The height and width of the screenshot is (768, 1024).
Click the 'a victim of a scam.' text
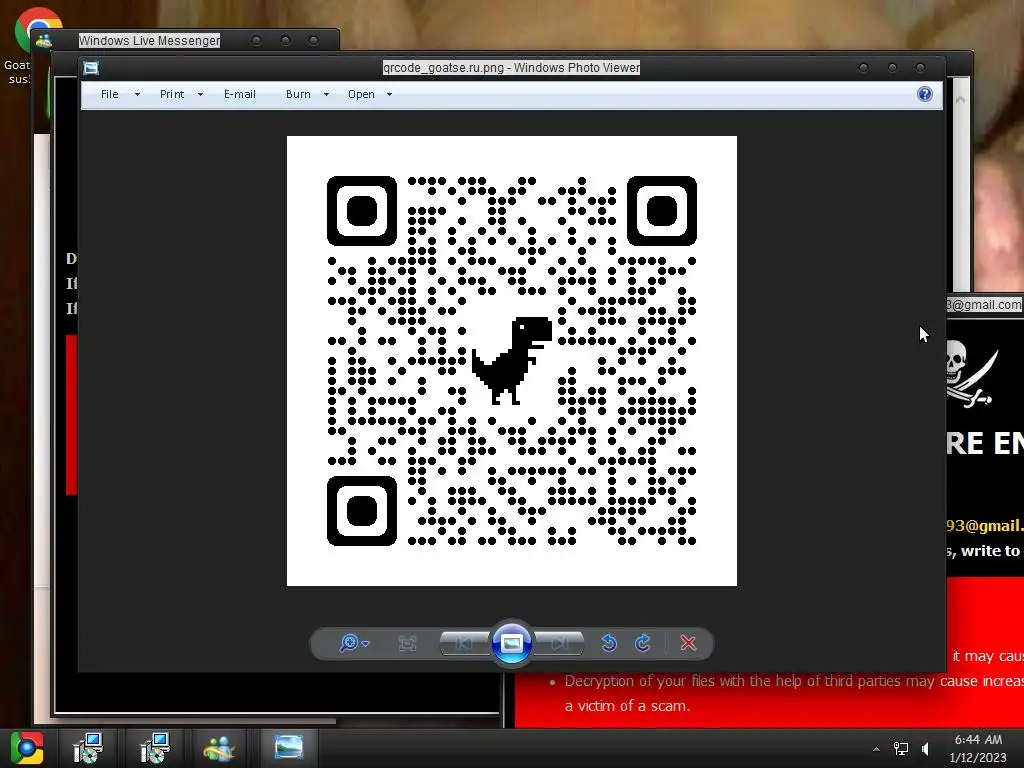coord(627,706)
